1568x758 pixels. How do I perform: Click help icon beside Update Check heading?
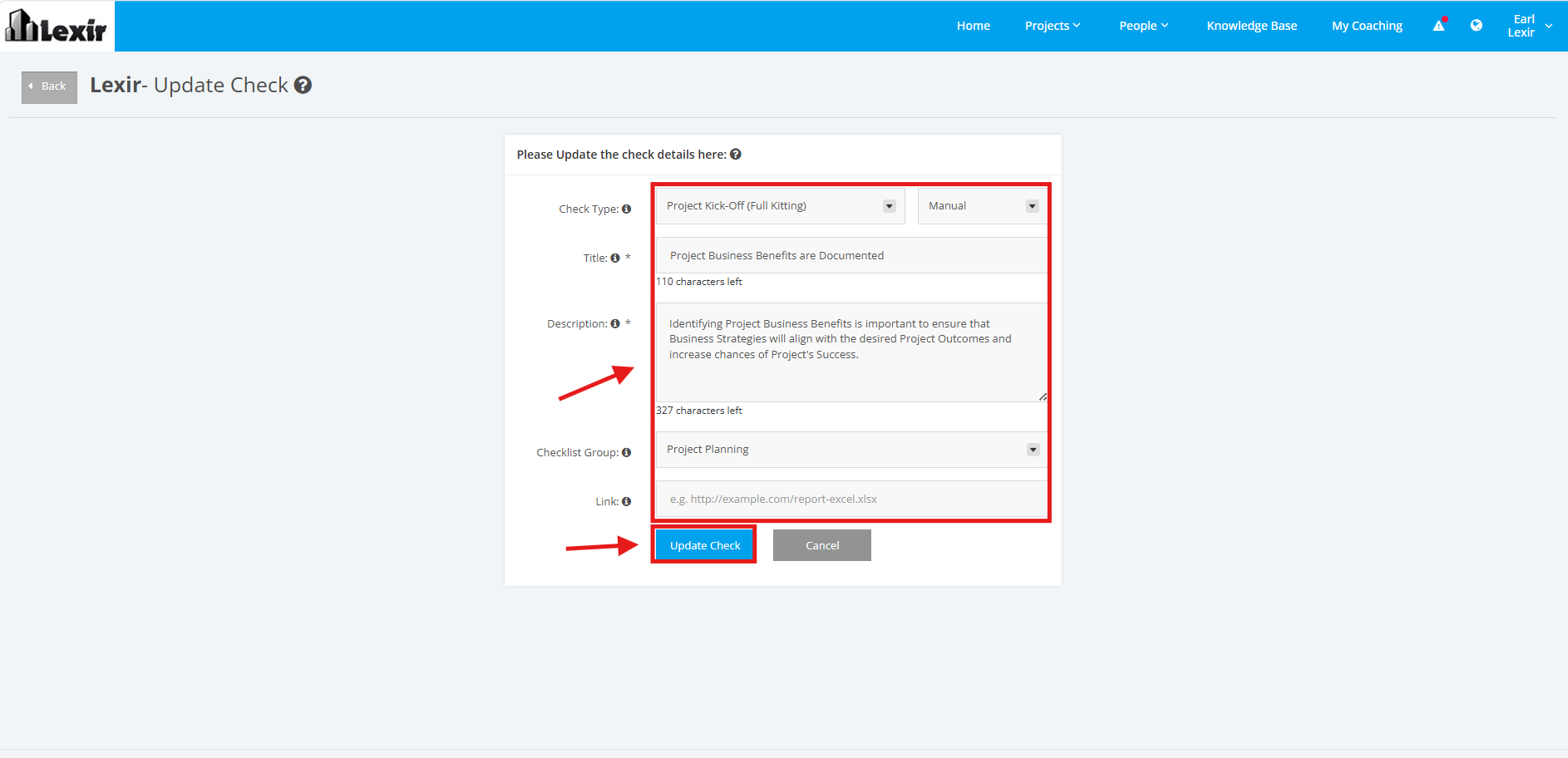303,85
